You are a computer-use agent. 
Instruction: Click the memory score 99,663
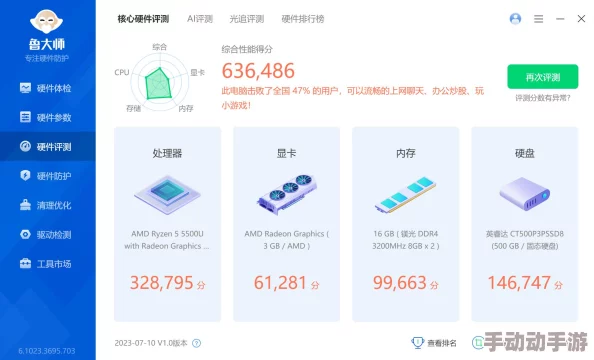pyautogui.click(x=400, y=283)
